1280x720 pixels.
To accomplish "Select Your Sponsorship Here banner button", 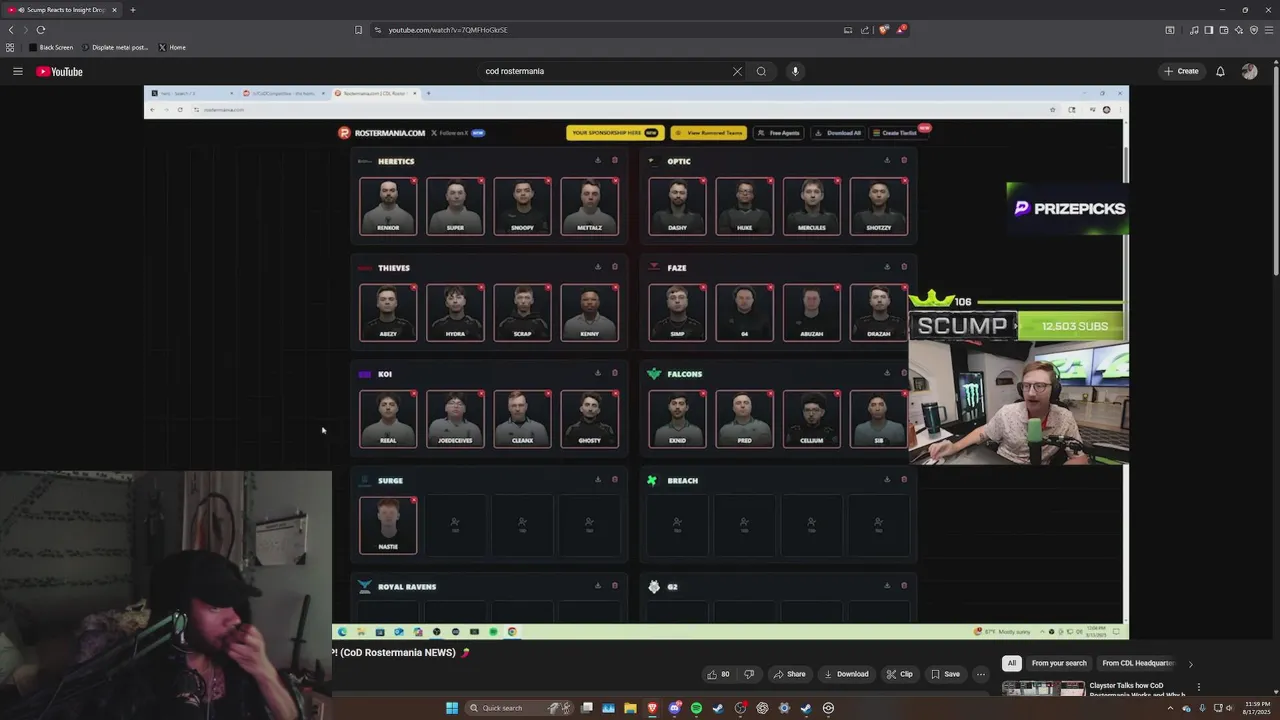I will (615, 132).
